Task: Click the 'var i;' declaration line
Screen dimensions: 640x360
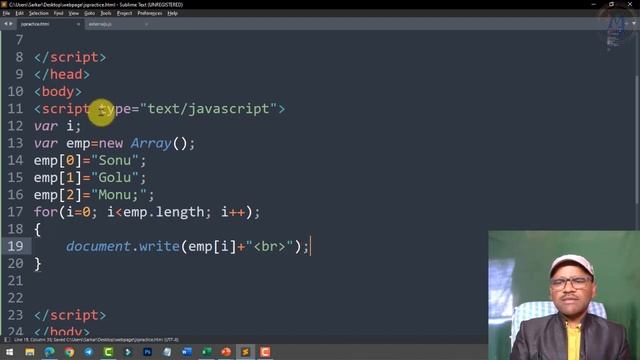Action: [x=58, y=126]
